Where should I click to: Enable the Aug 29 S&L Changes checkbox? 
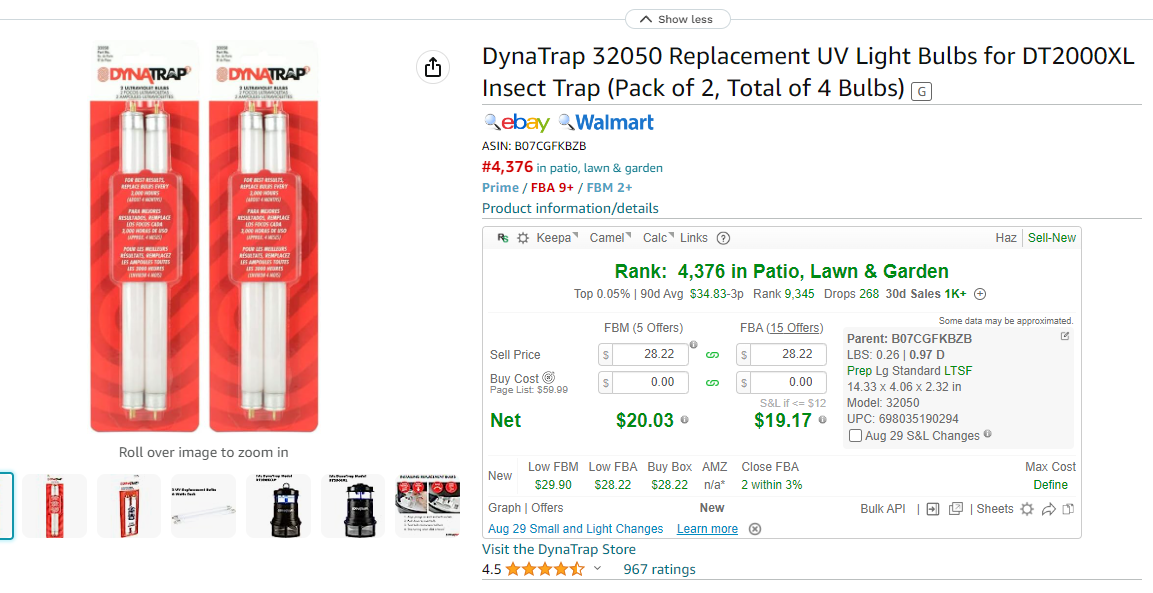pos(855,436)
